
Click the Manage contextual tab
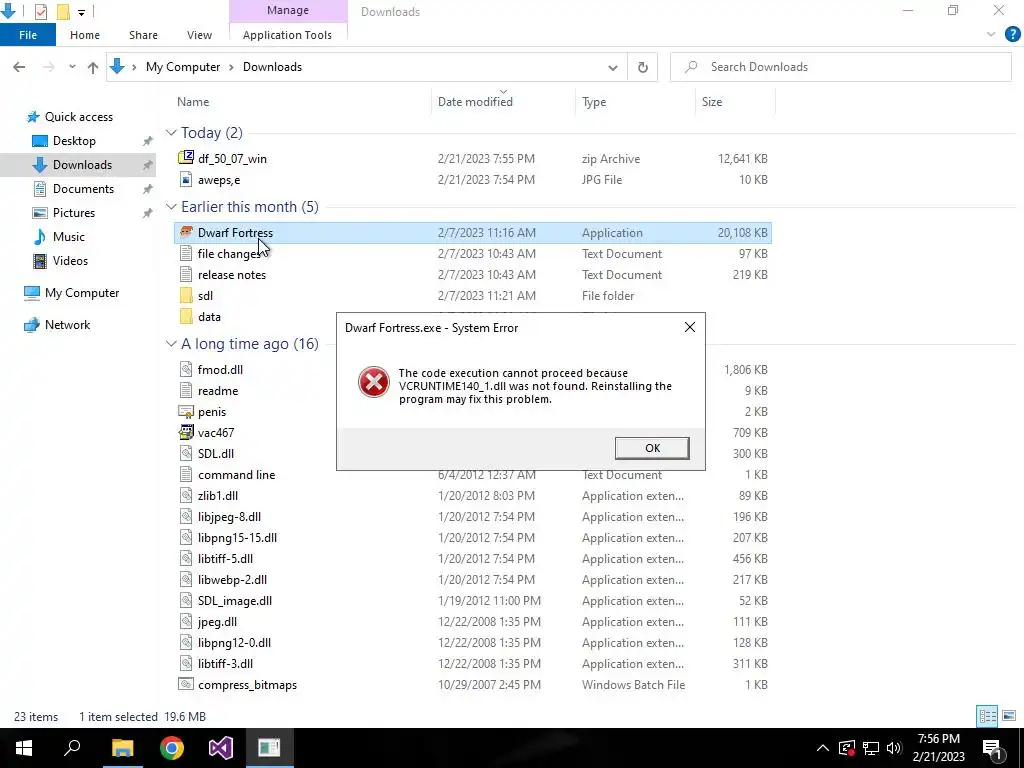coord(287,10)
